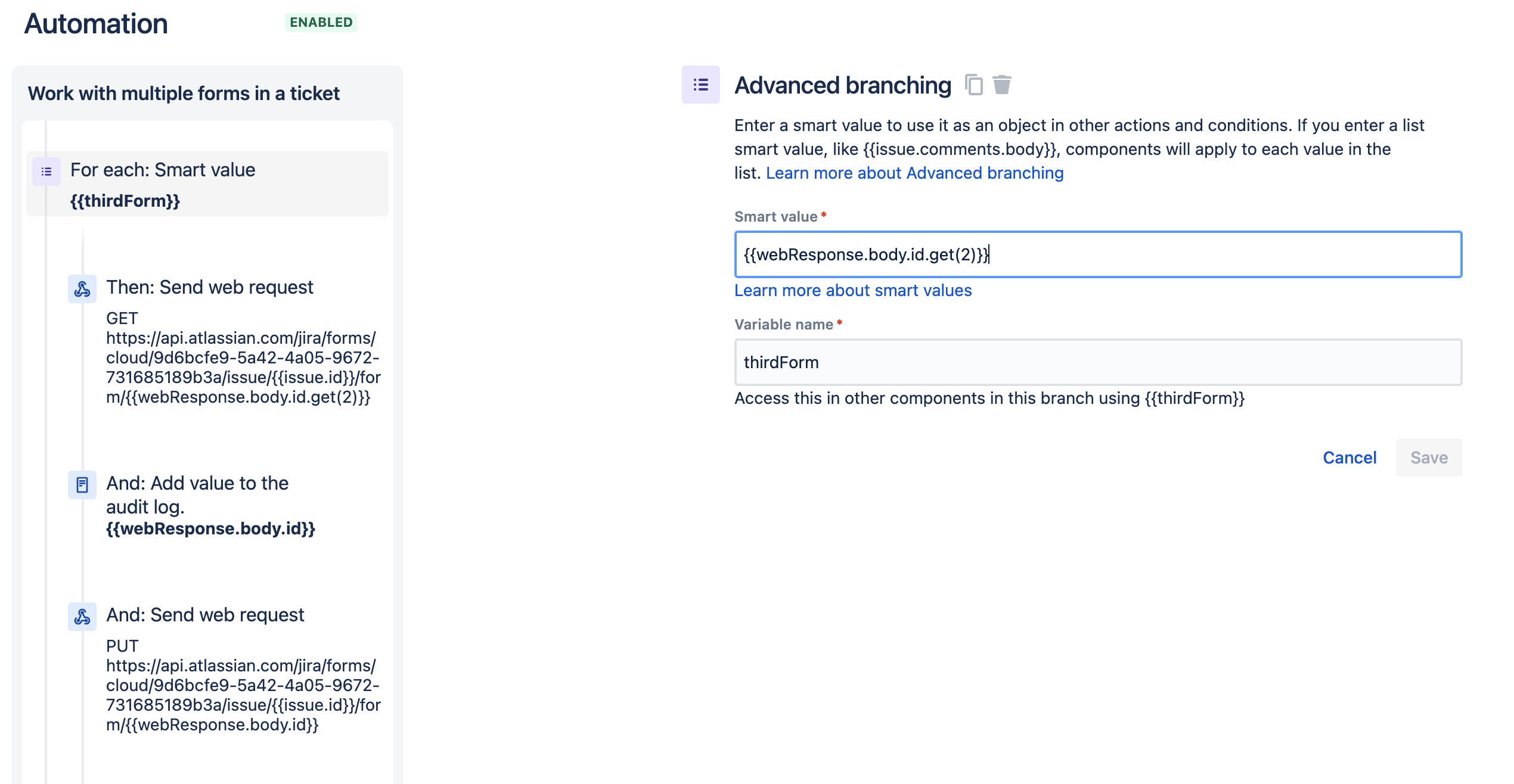Image resolution: width=1514 pixels, height=784 pixels.
Task: Open 'Learn more about smart values'
Action: click(854, 290)
